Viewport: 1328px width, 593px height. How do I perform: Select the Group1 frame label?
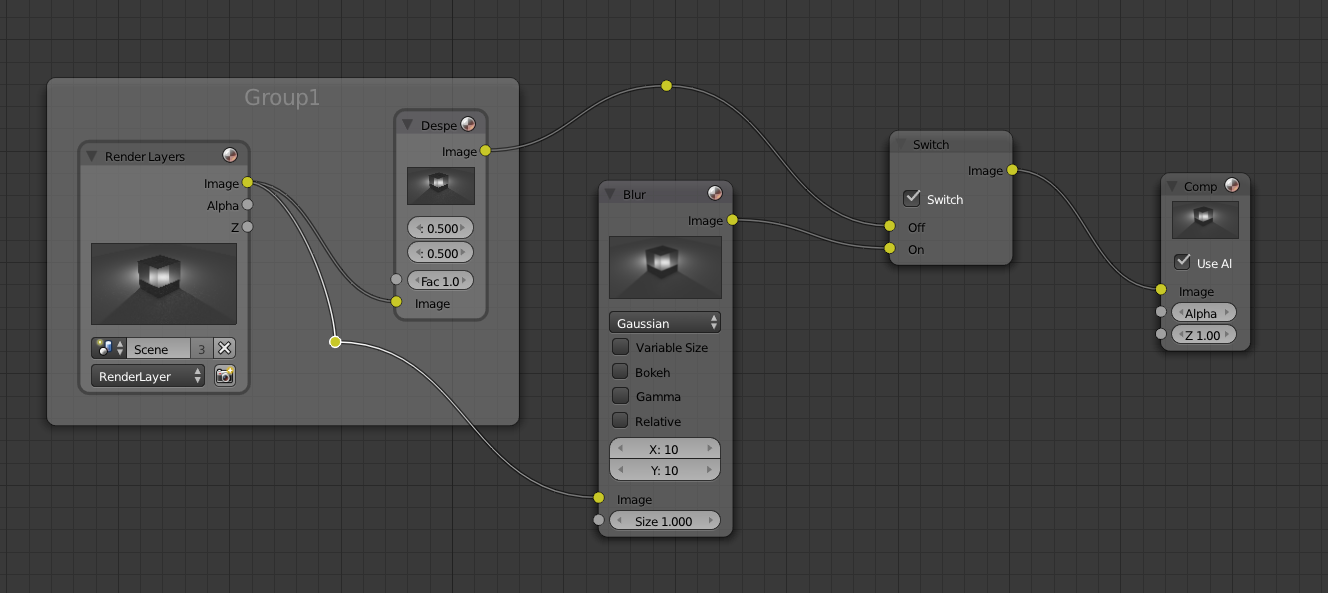(282, 97)
